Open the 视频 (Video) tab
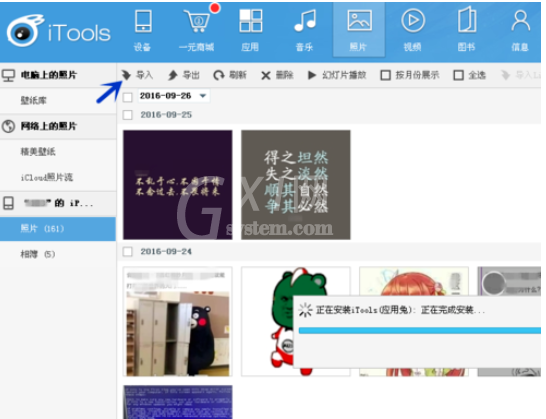 click(x=413, y=31)
